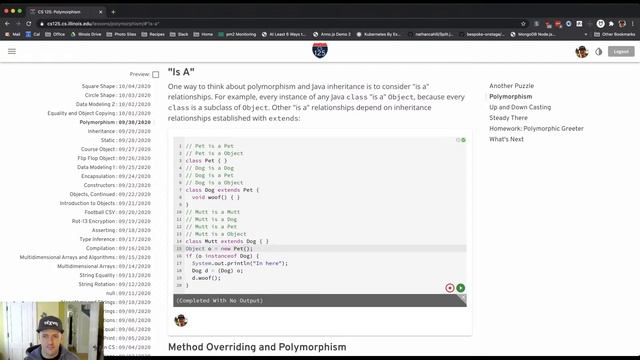Open the hamburger navigation menu

pos(12,51)
